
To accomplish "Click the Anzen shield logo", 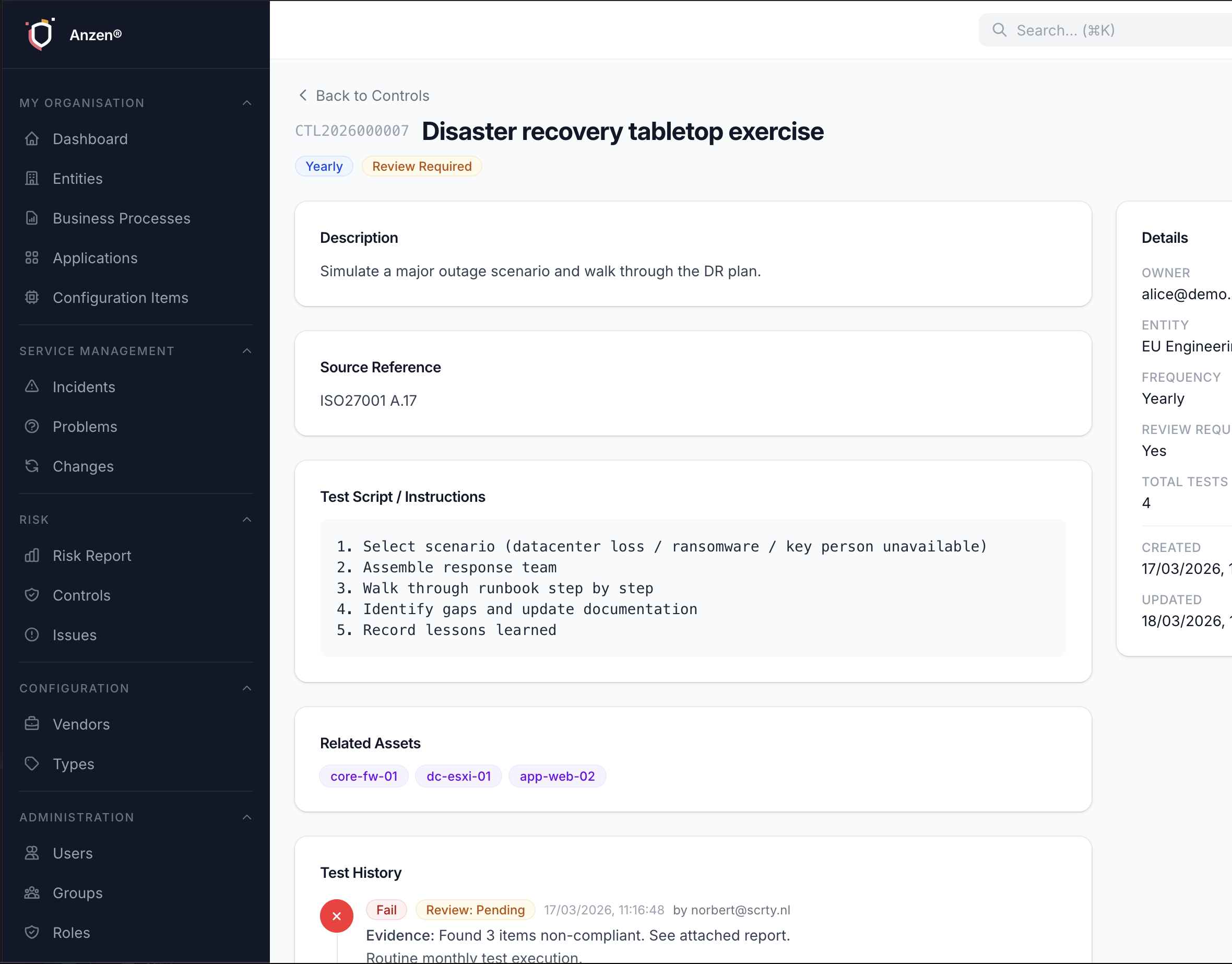I will (x=40, y=34).
